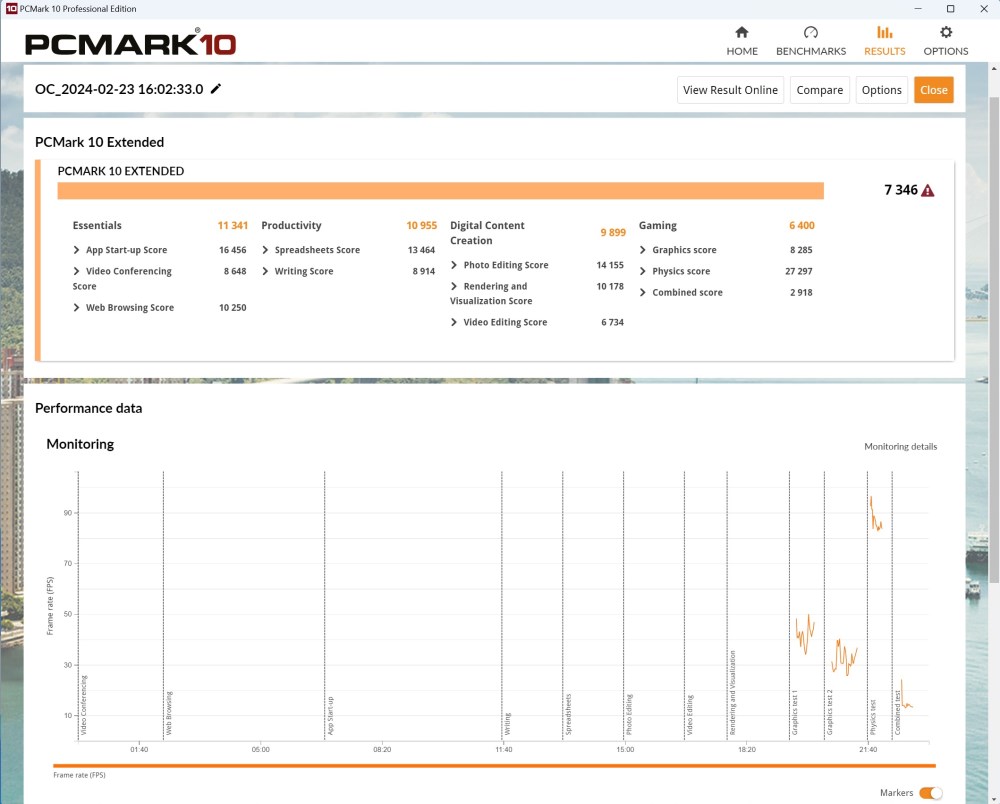1000x804 pixels.
Task: Edit result name with the pencil icon
Action: pos(216,89)
